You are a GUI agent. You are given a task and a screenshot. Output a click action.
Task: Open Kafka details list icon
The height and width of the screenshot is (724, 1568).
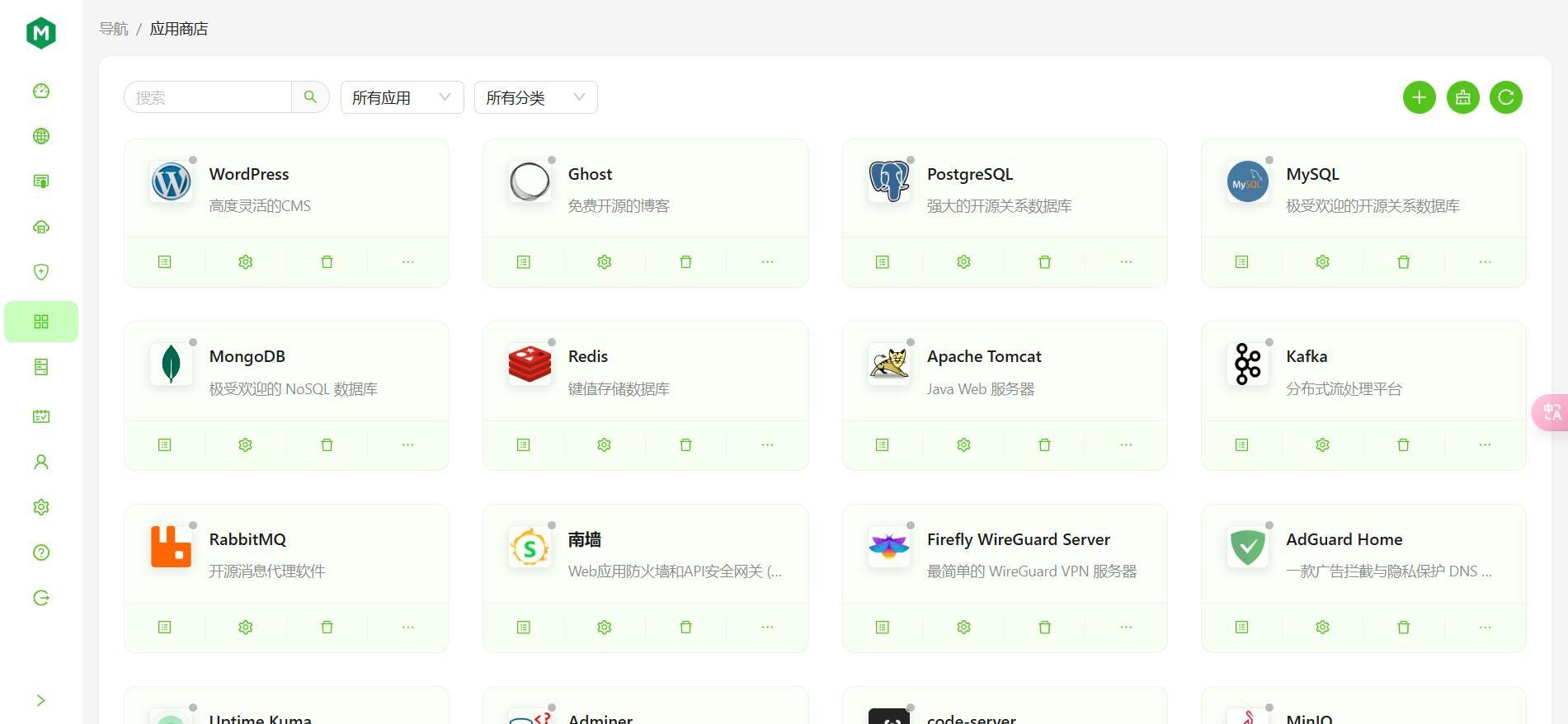(1242, 445)
